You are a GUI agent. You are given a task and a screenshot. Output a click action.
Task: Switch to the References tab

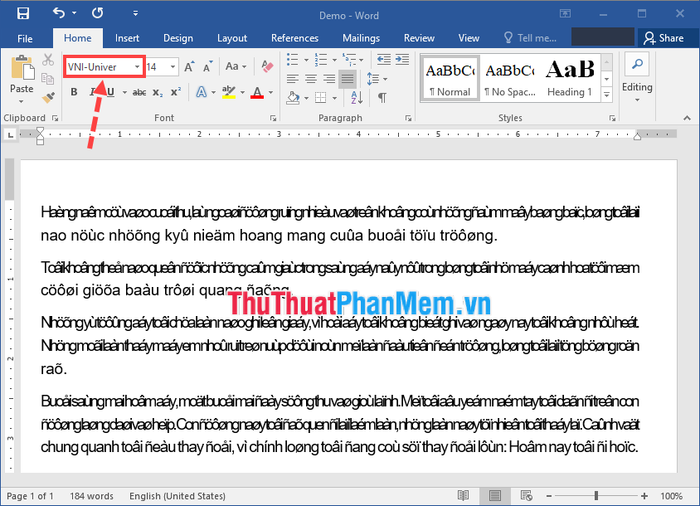tap(295, 38)
